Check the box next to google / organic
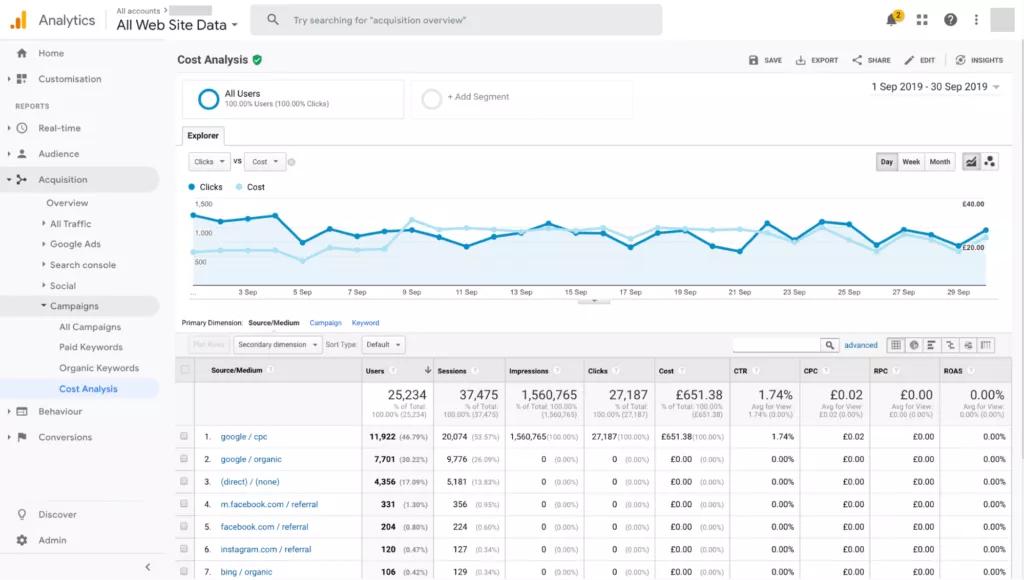This screenshot has height=580, width=1024. pos(184,460)
